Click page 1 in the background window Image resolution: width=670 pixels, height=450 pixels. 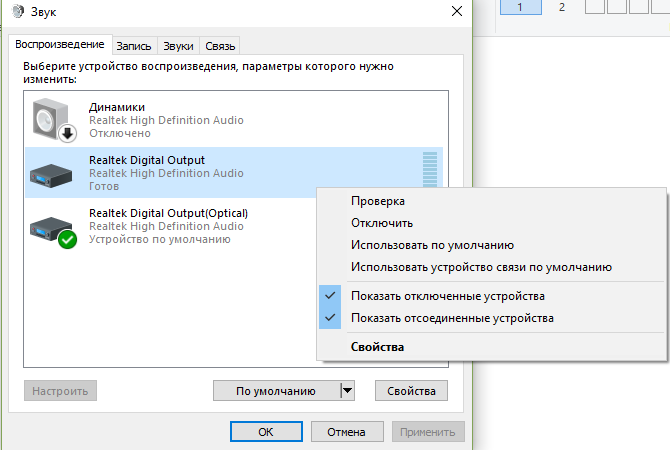pyautogui.click(x=520, y=7)
